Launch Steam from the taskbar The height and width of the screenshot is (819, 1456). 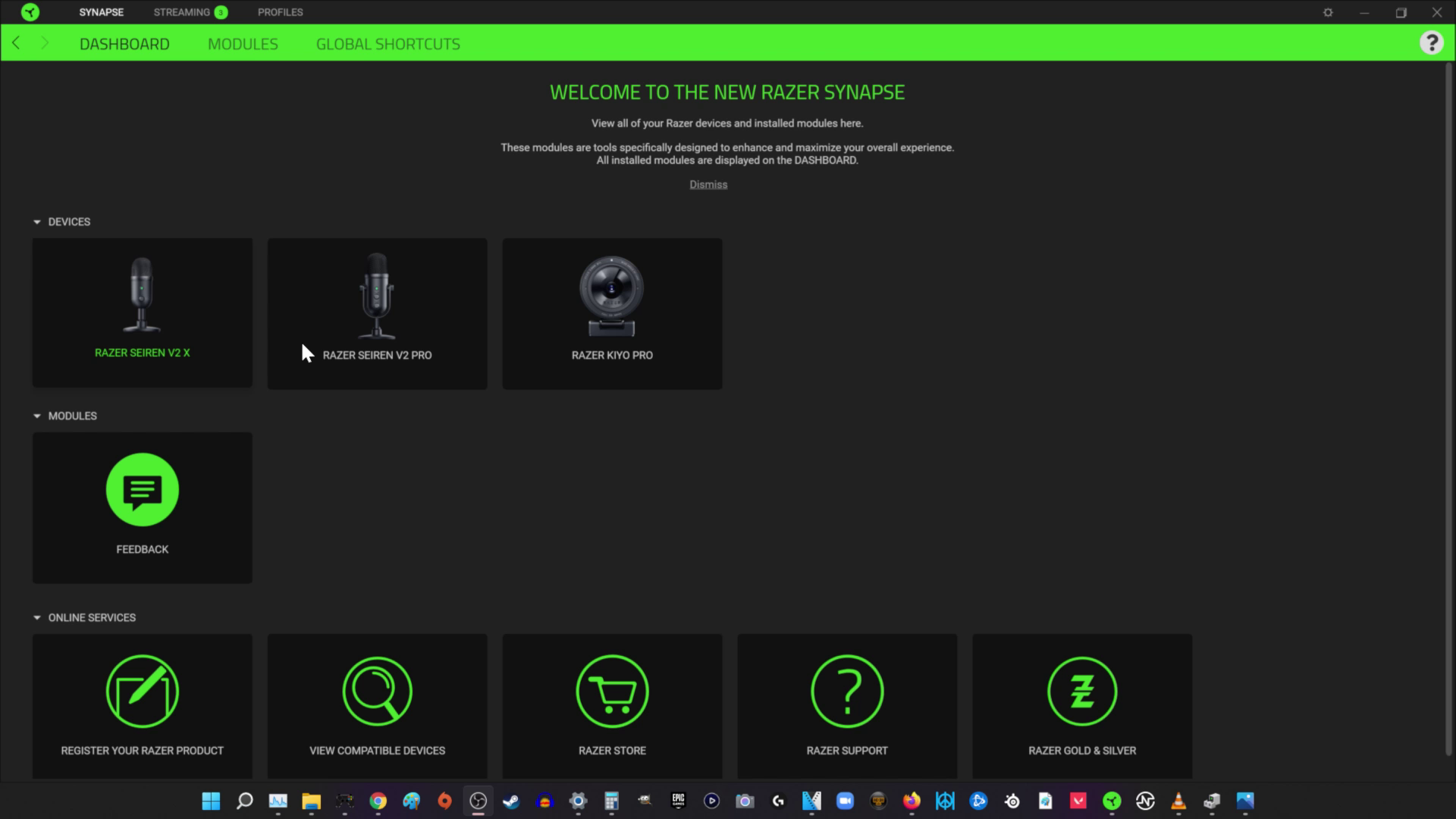511,801
